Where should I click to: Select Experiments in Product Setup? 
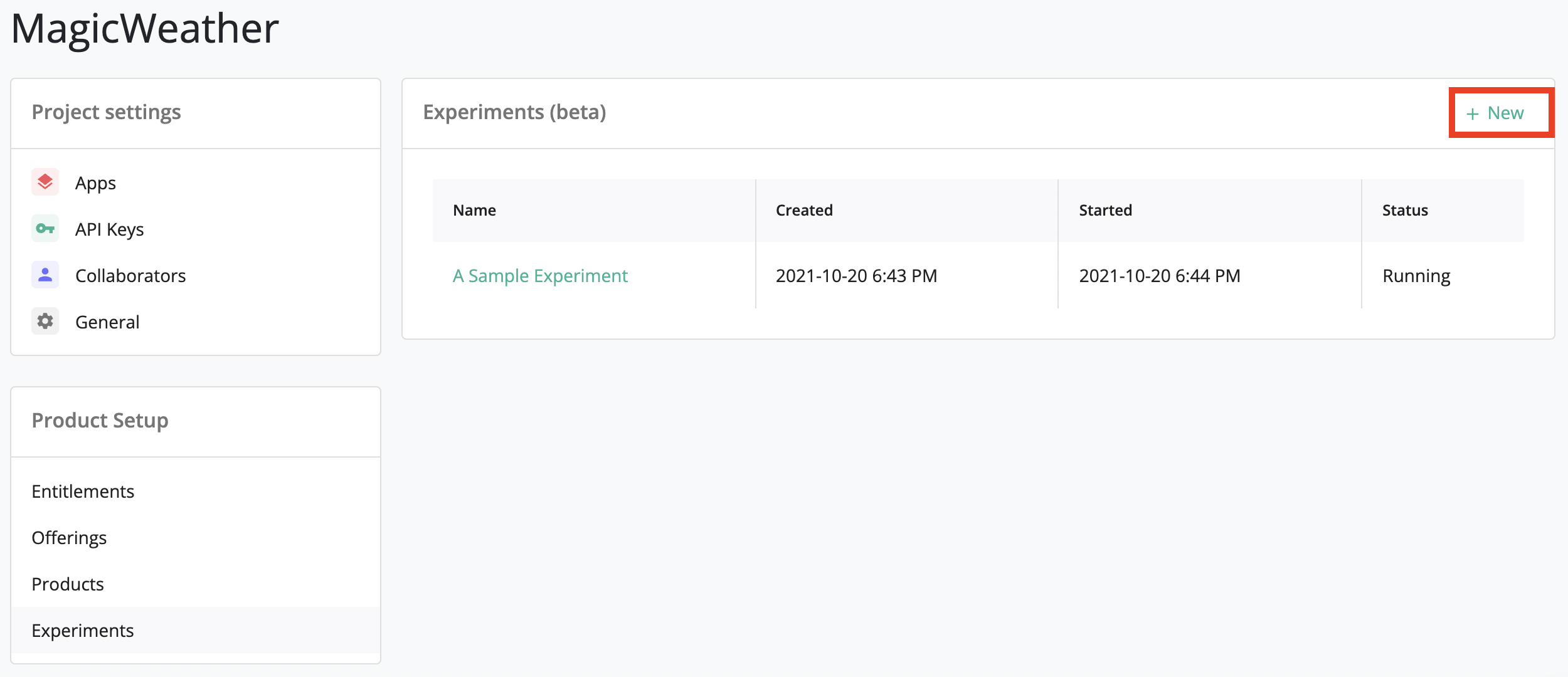[x=83, y=631]
